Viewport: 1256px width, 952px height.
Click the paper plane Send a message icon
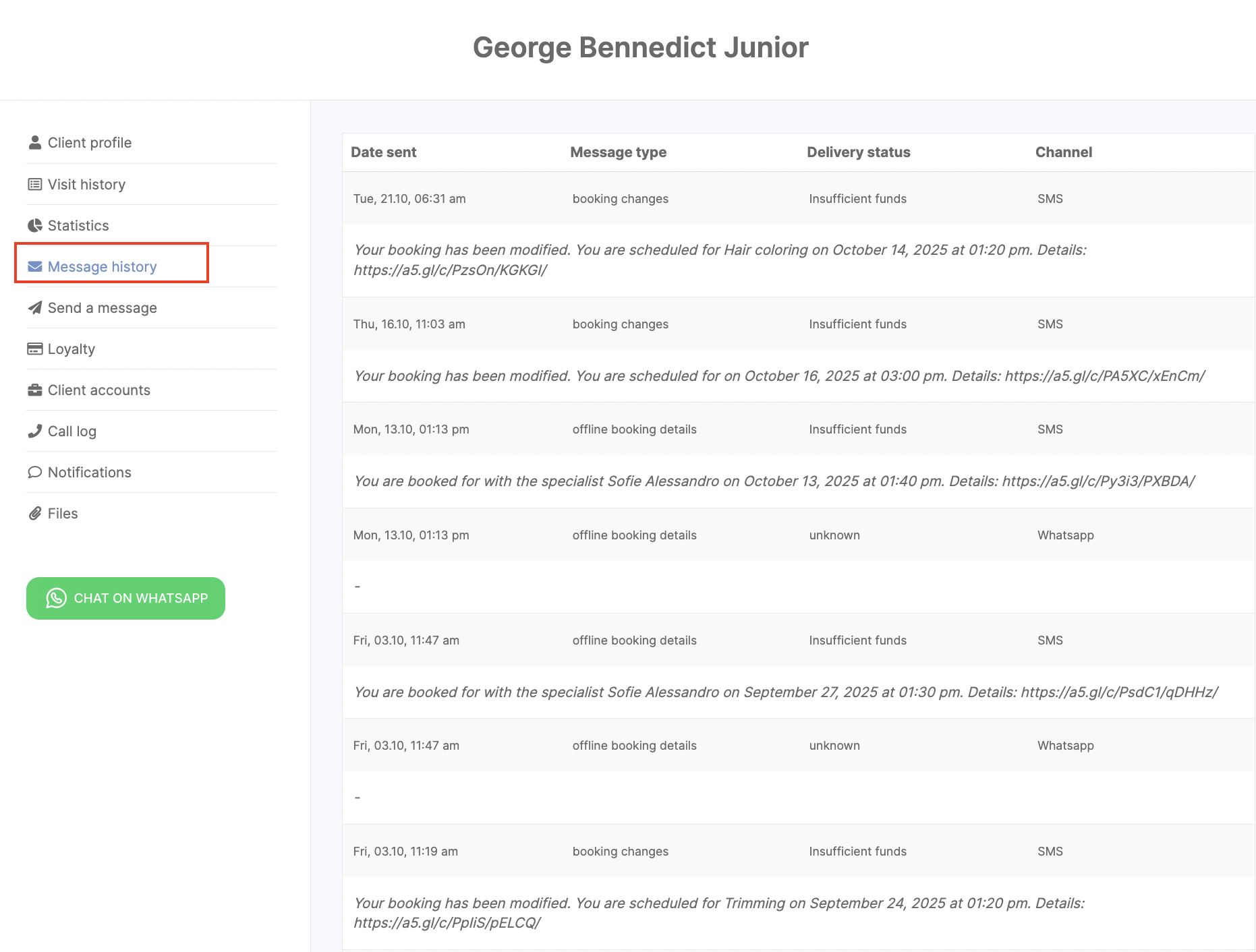[x=35, y=308]
